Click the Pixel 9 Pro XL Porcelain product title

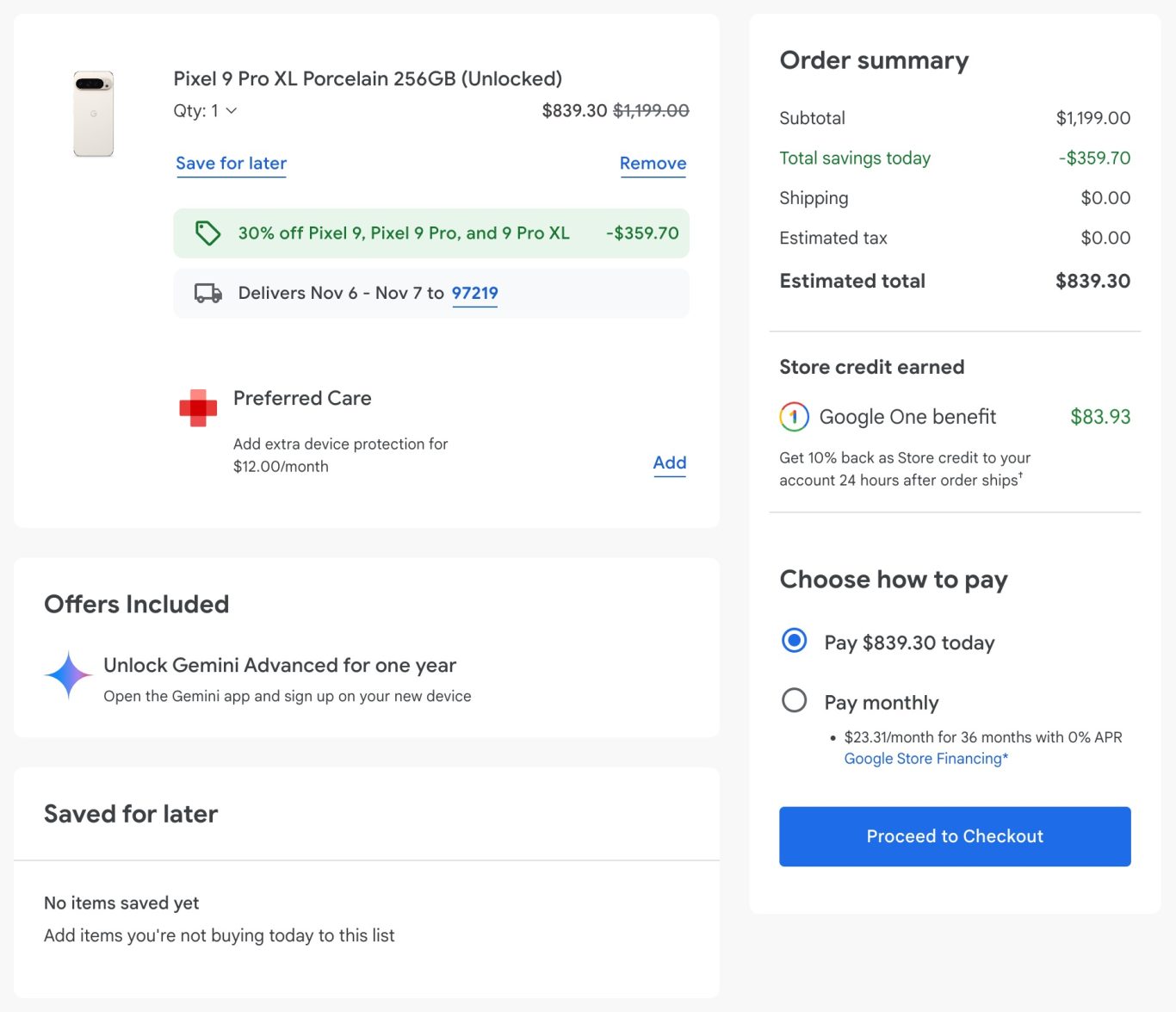click(x=368, y=79)
